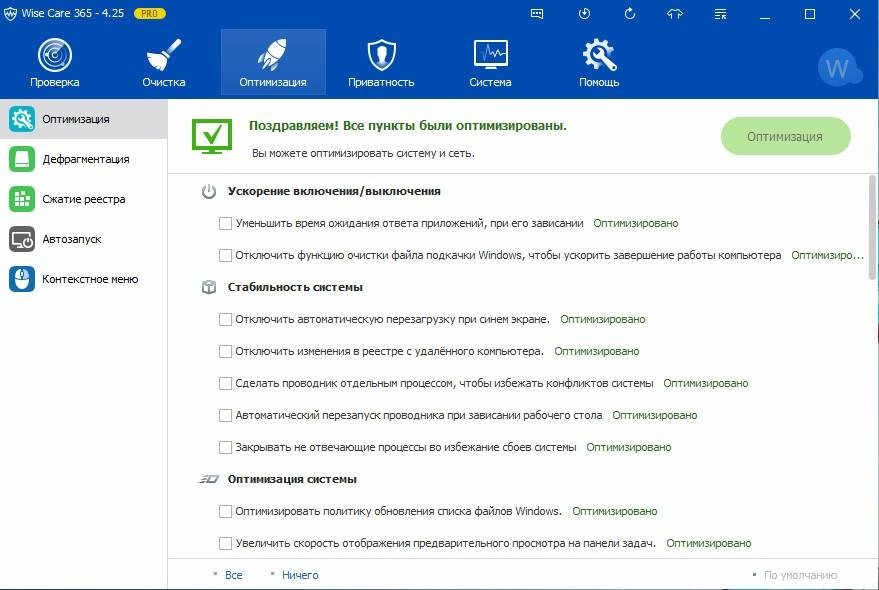Select Дефрагментация in the left sidebar
The height and width of the screenshot is (590, 879).
84,159
